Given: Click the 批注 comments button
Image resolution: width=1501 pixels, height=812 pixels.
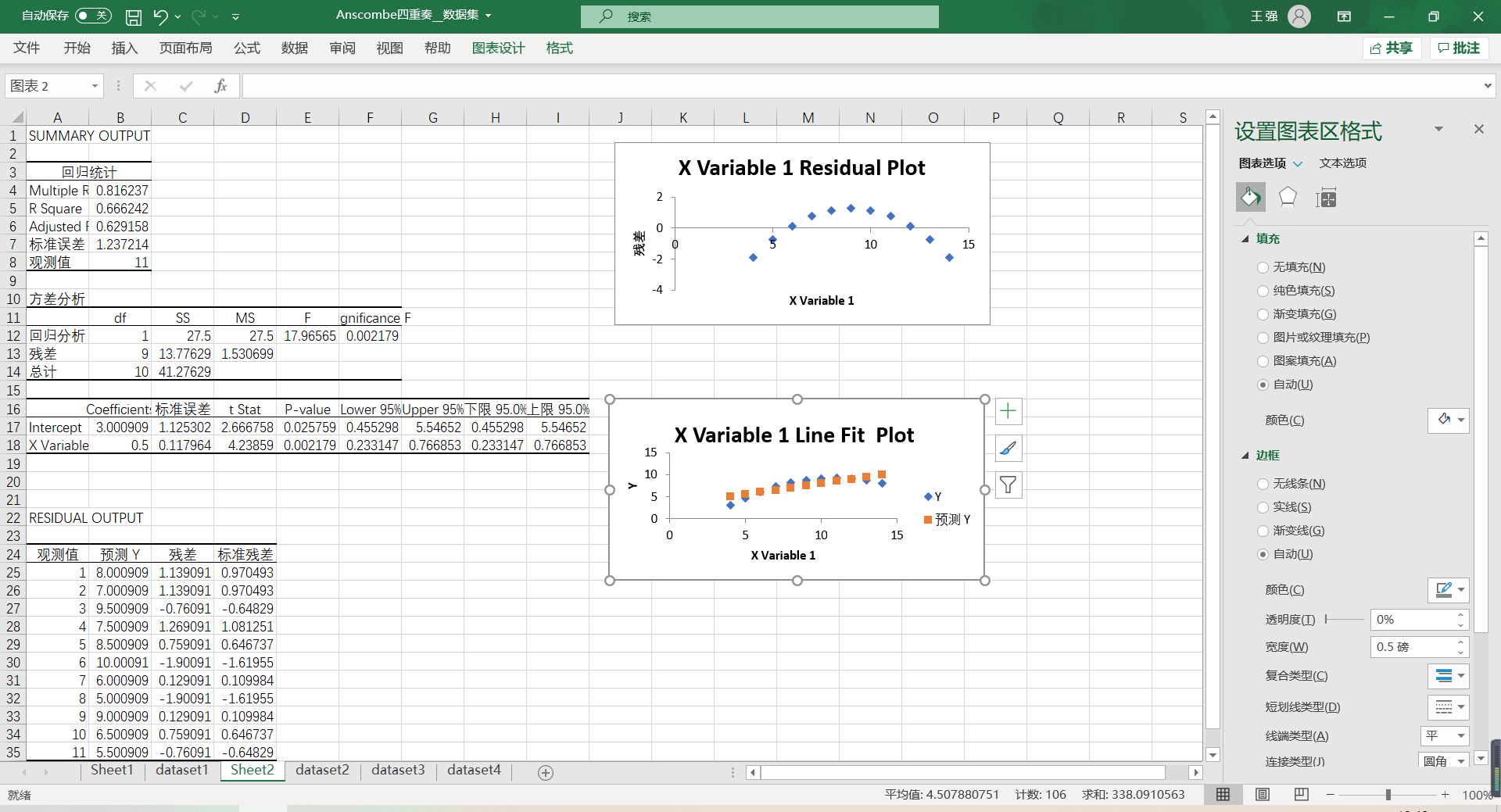Looking at the screenshot, I should tap(1459, 48).
